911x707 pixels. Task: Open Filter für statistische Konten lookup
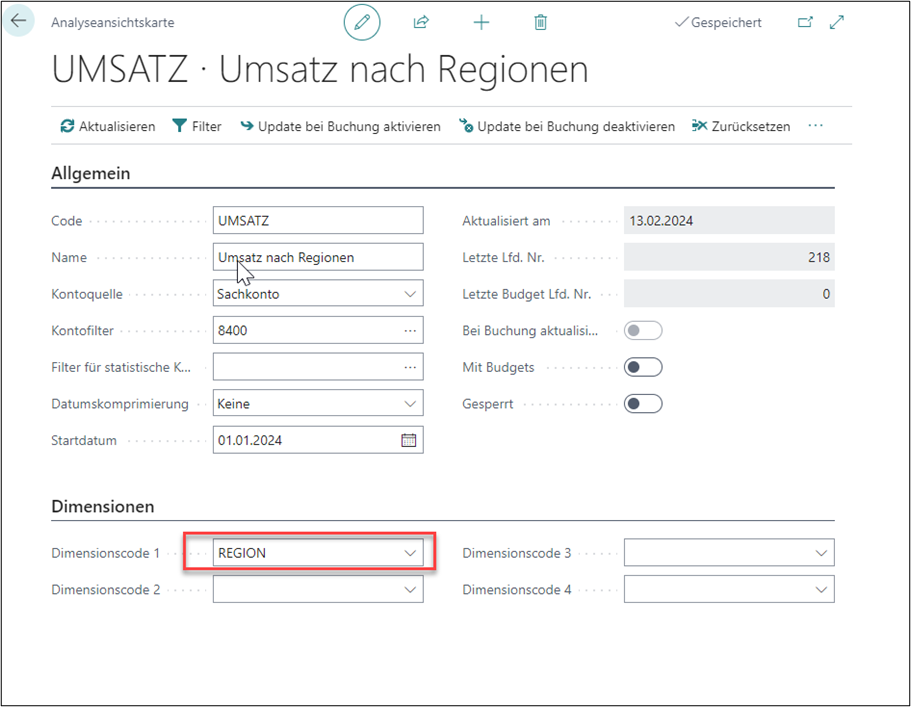coord(410,367)
